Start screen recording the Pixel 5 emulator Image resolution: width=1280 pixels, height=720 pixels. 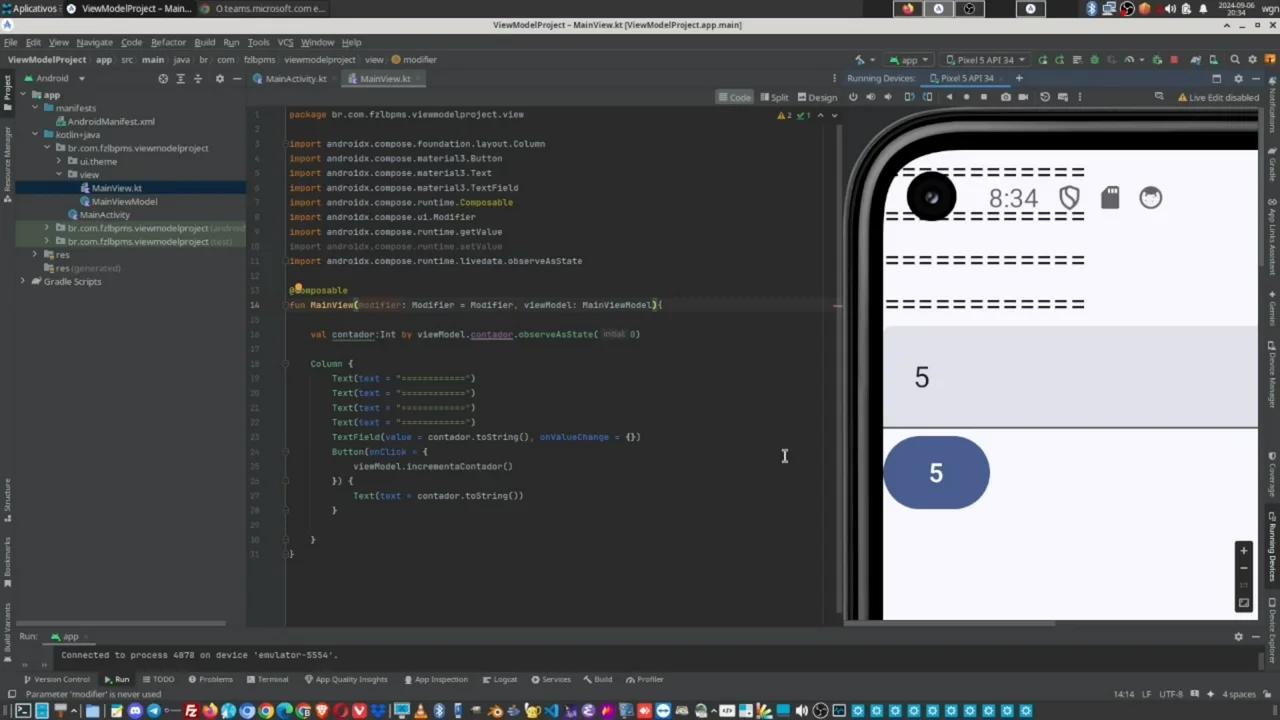[1024, 97]
